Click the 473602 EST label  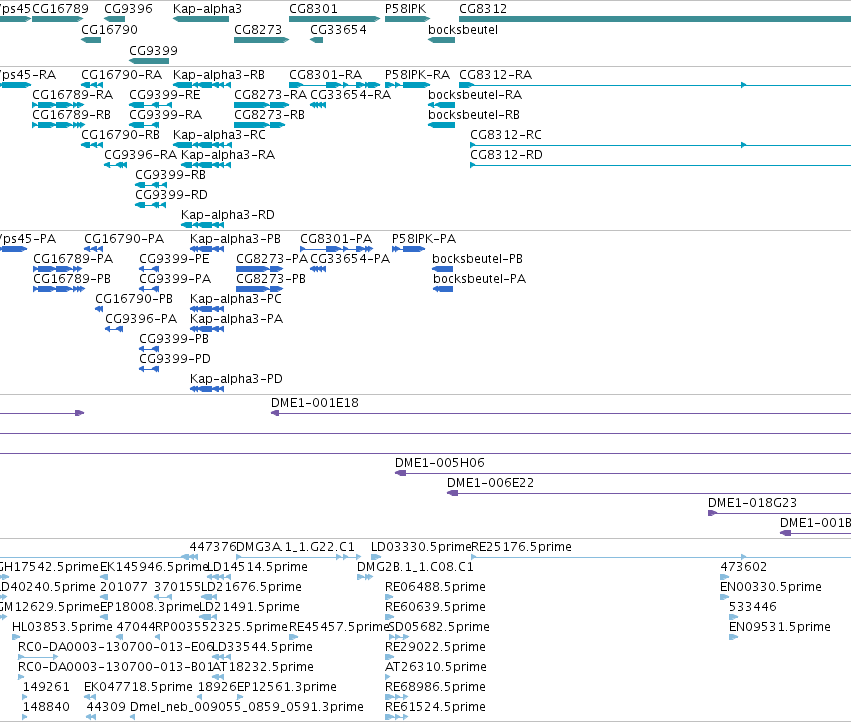click(x=744, y=567)
